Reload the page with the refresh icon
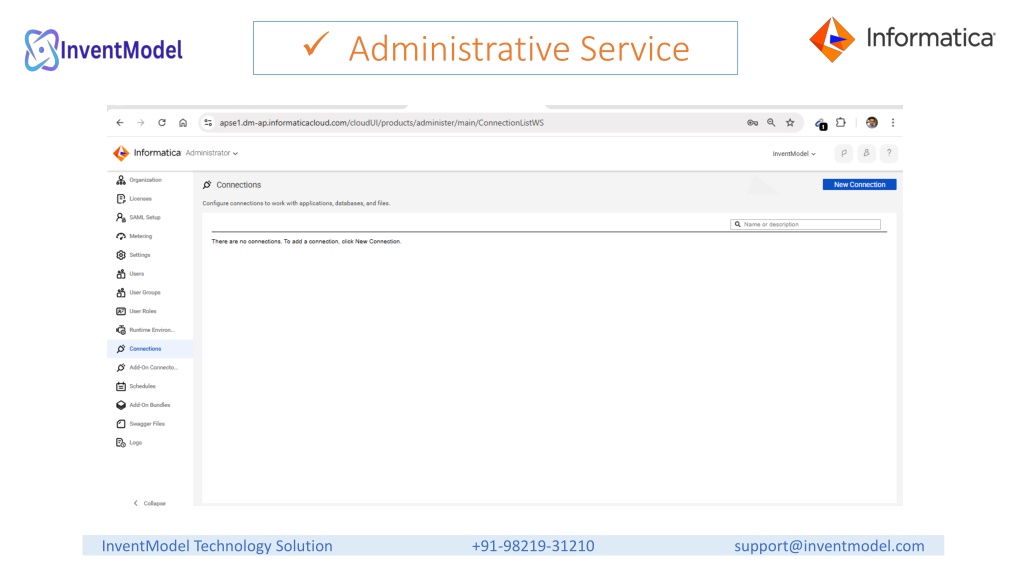 click(x=162, y=123)
